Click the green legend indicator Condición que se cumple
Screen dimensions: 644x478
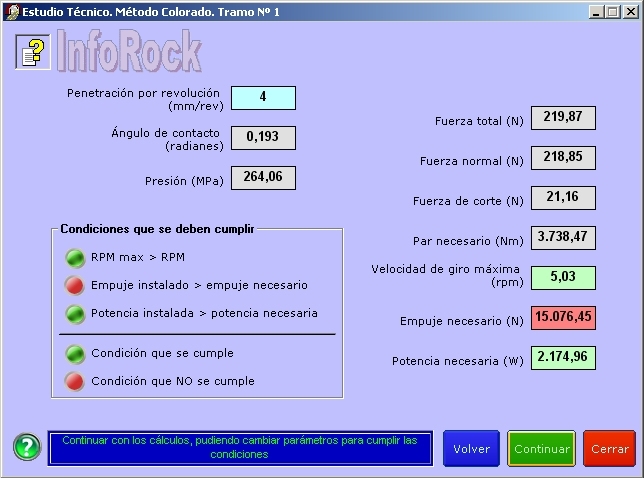coord(75,353)
